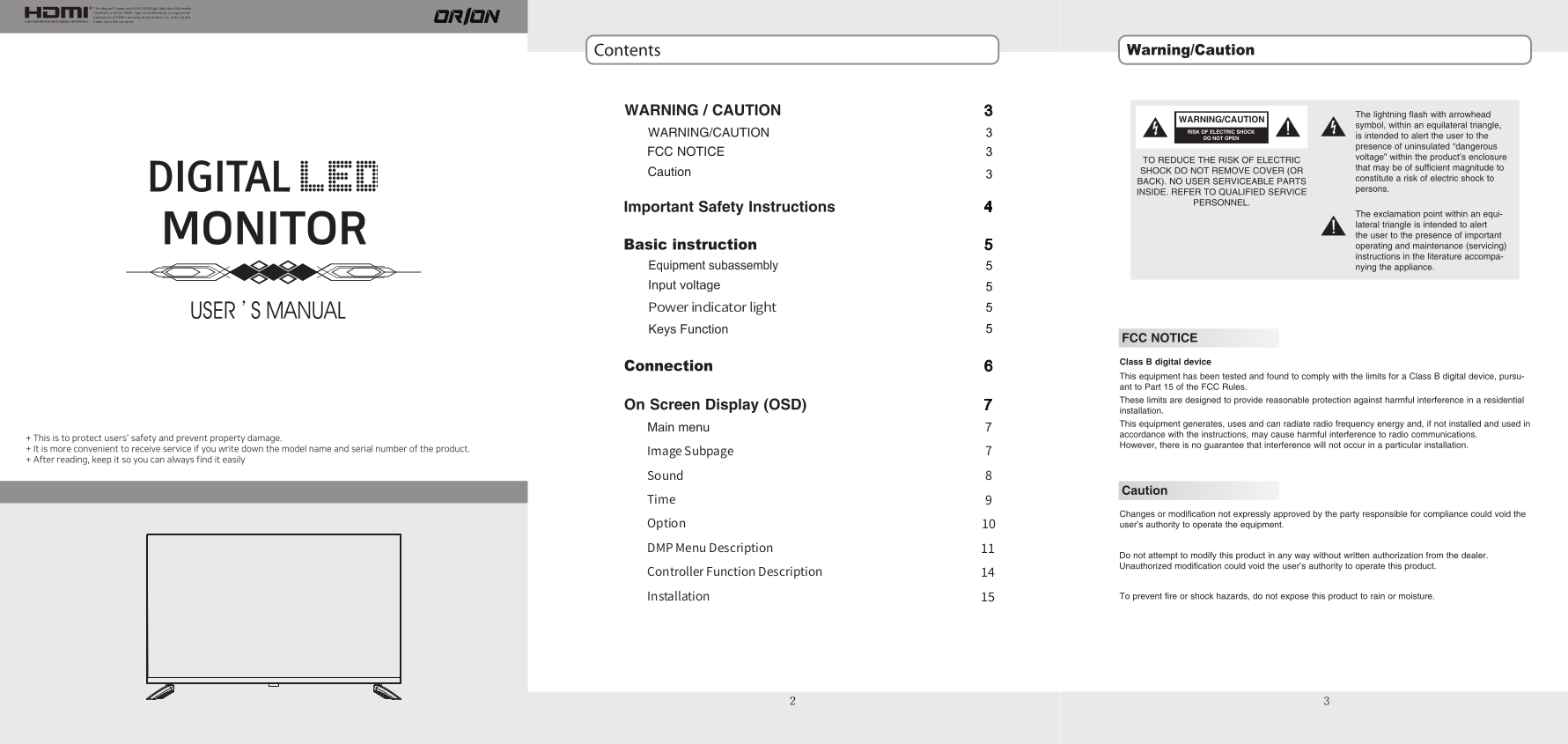Open the 'Time' contents entry
This screenshot has height=744, width=1568.
point(661,499)
